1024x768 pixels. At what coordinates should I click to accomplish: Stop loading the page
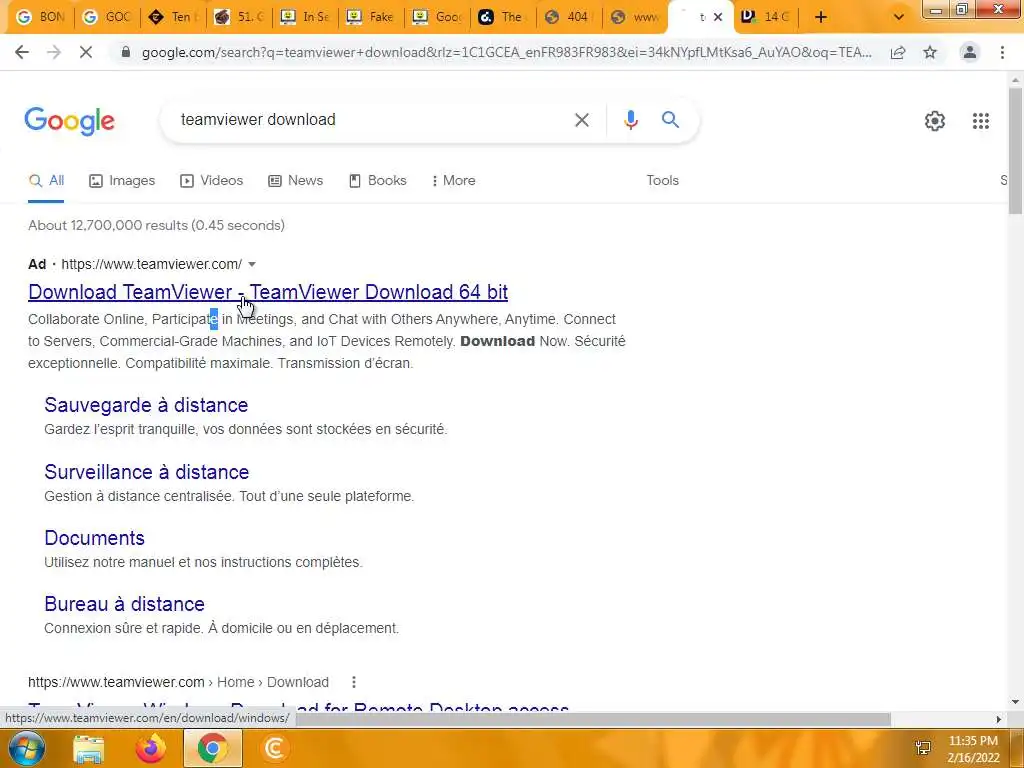(86, 52)
